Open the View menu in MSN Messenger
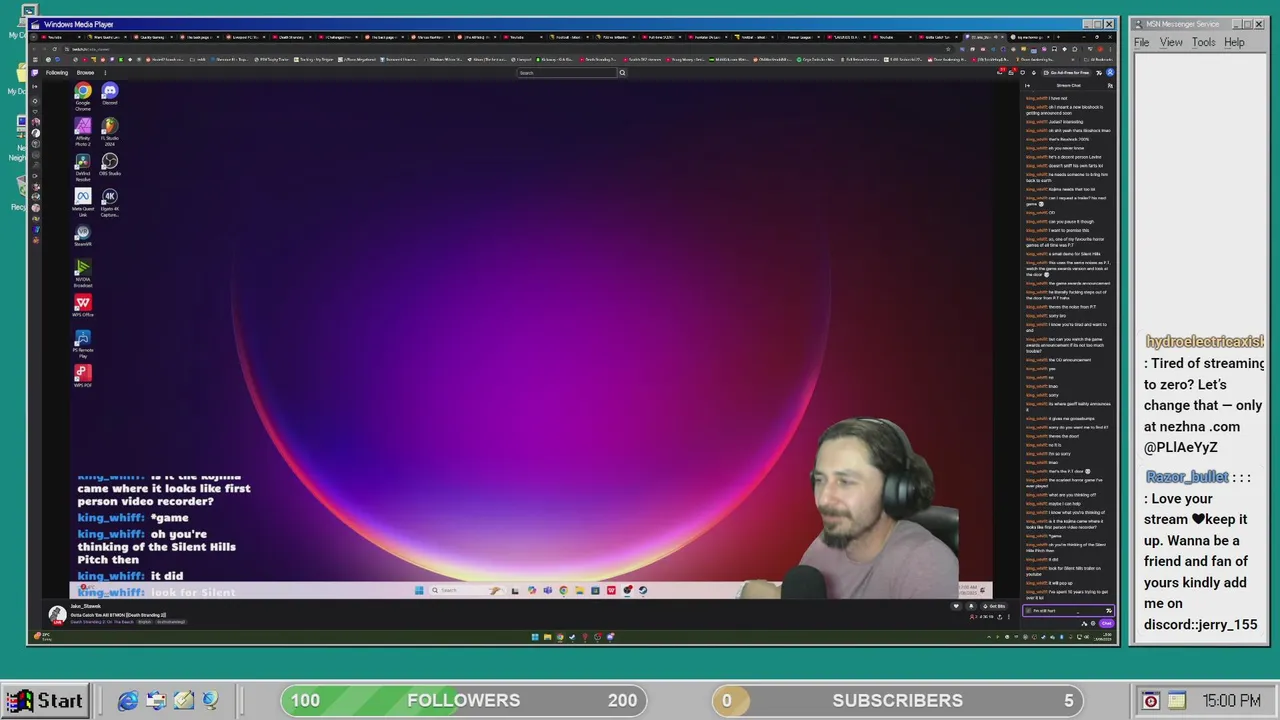This screenshot has height=720, width=1280. pos(1171,42)
